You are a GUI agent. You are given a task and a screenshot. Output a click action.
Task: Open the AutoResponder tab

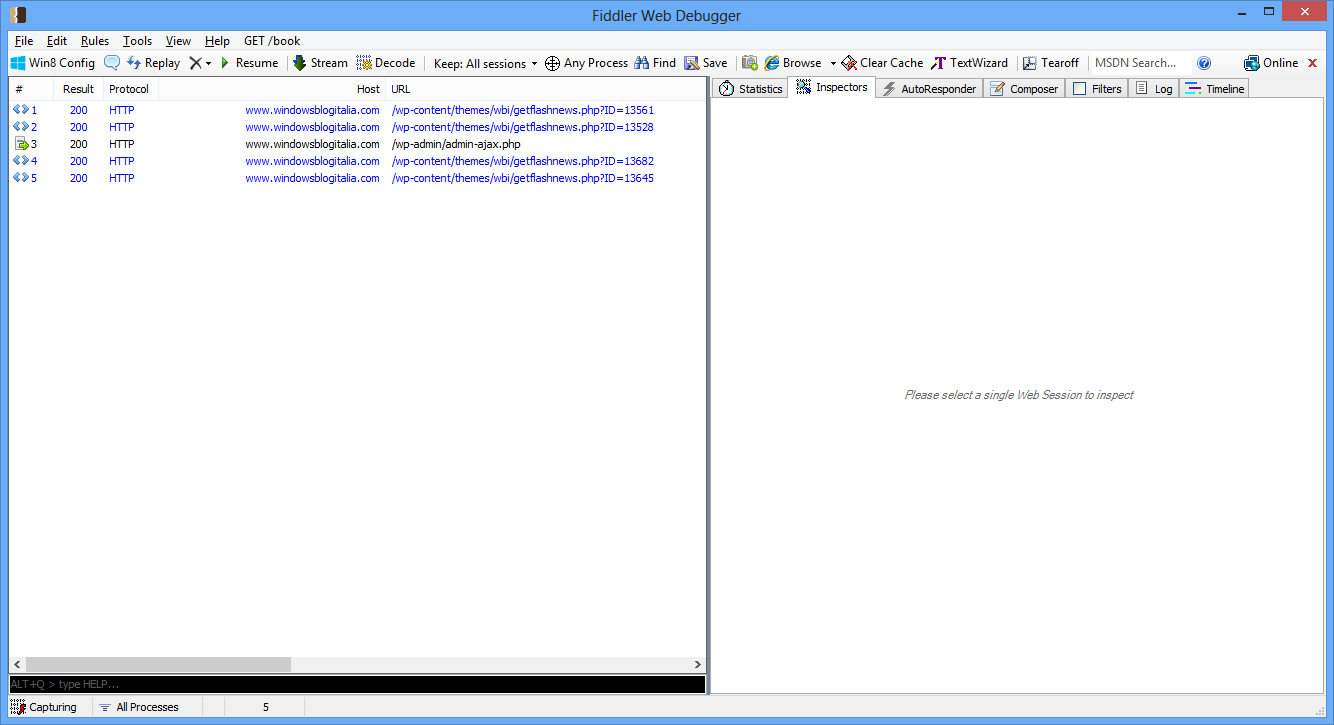pyautogui.click(x=929, y=89)
